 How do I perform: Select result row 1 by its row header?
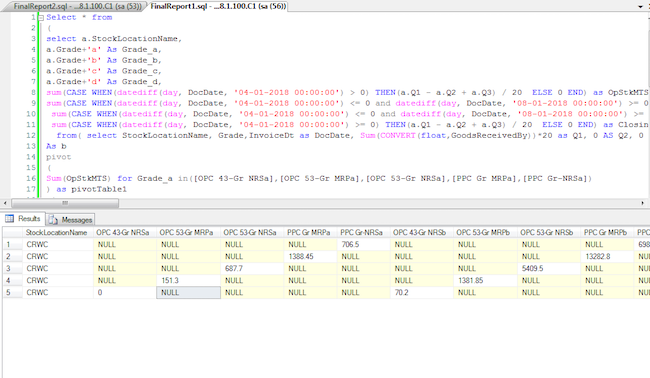(12, 245)
